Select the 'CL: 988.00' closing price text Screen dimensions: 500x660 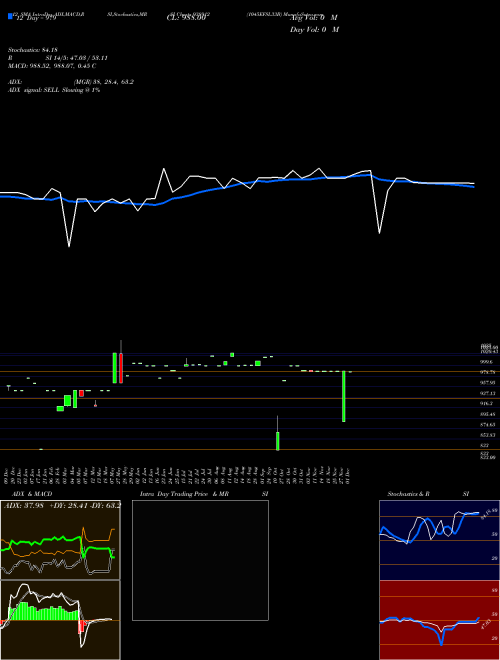click(186, 18)
